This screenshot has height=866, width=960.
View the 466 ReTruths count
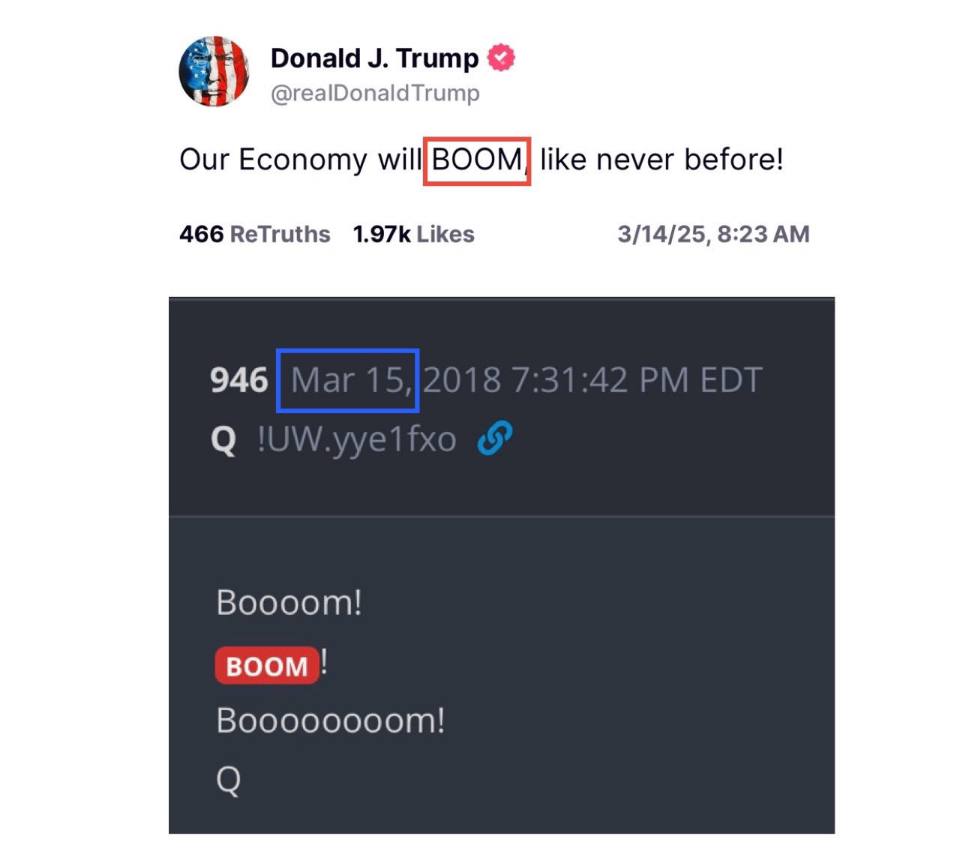tap(255, 234)
